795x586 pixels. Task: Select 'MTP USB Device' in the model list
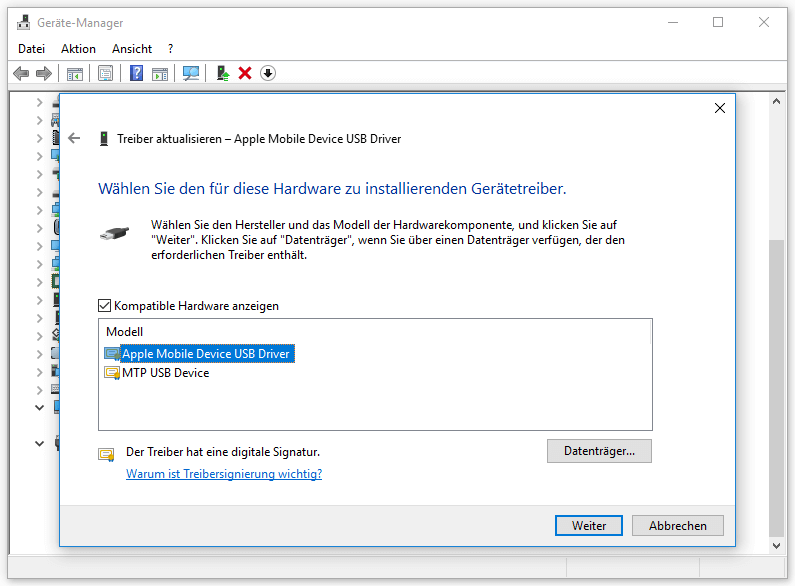tap(165, 373)
